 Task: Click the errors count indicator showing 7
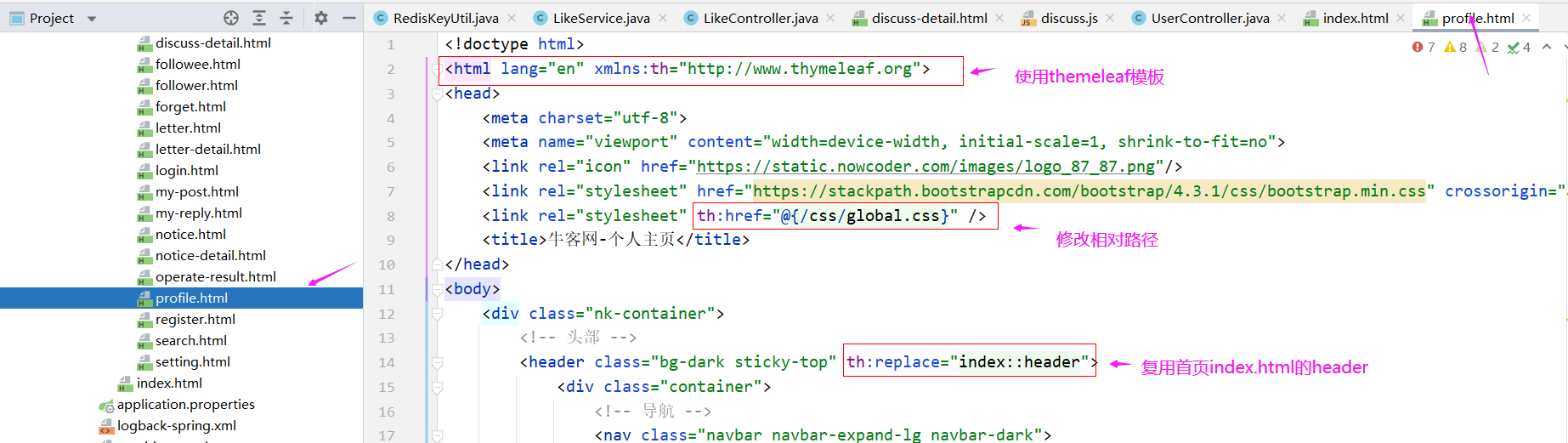point(1424,48)
